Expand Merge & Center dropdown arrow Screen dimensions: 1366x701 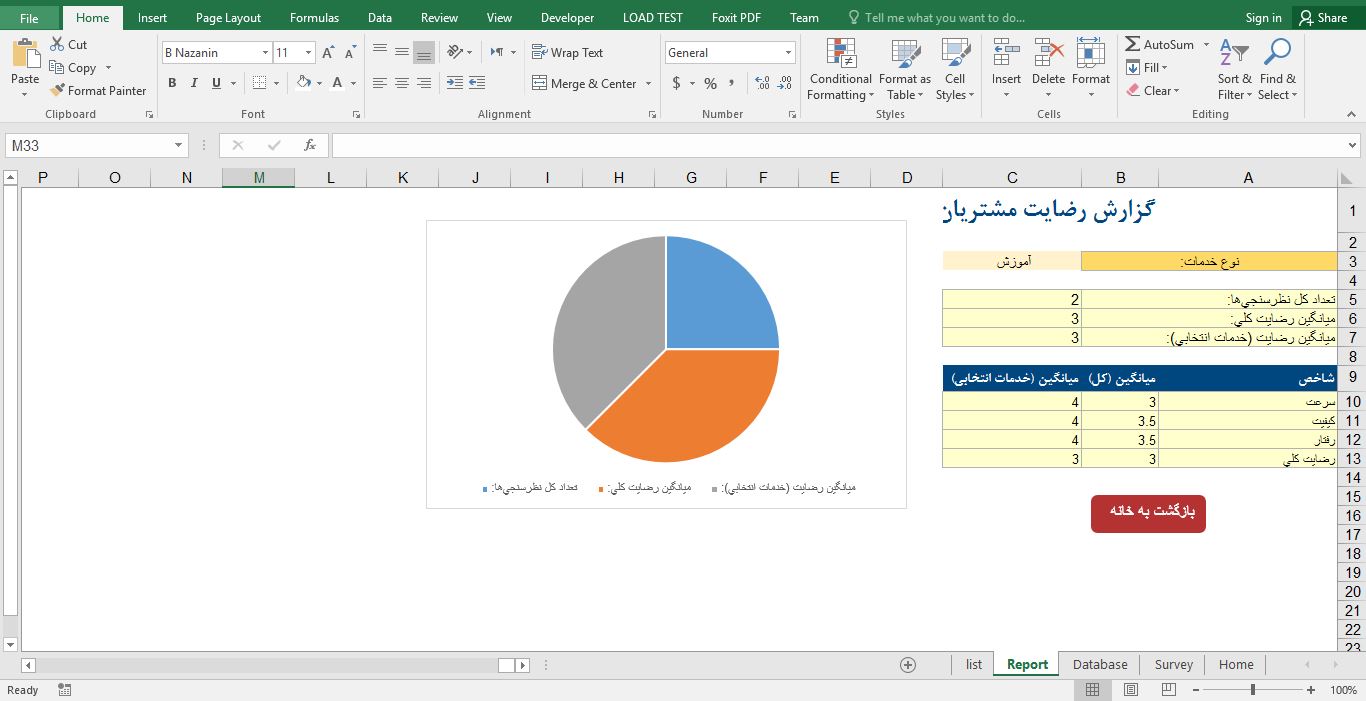[648, 84]
